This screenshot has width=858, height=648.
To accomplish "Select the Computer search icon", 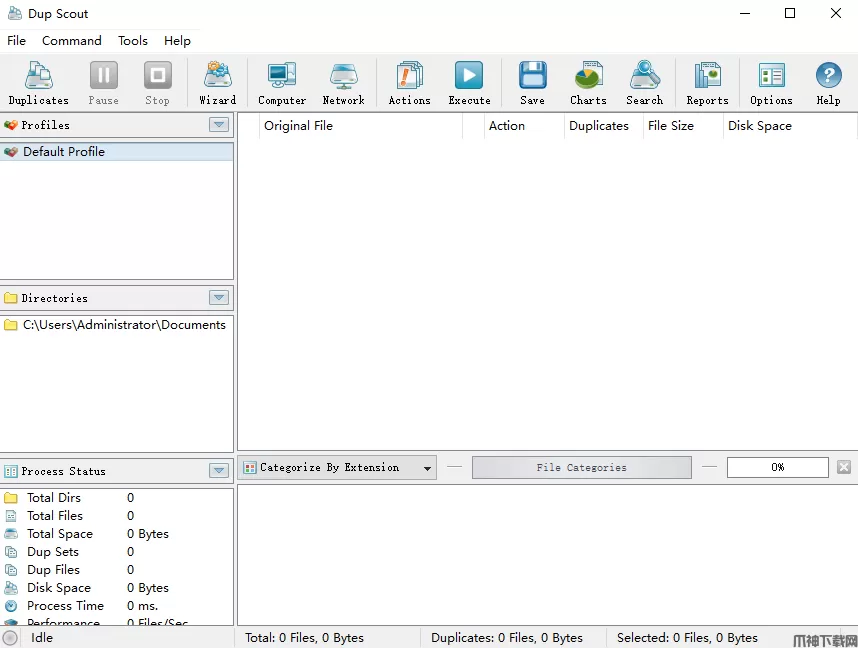I will tap(282, 83).
